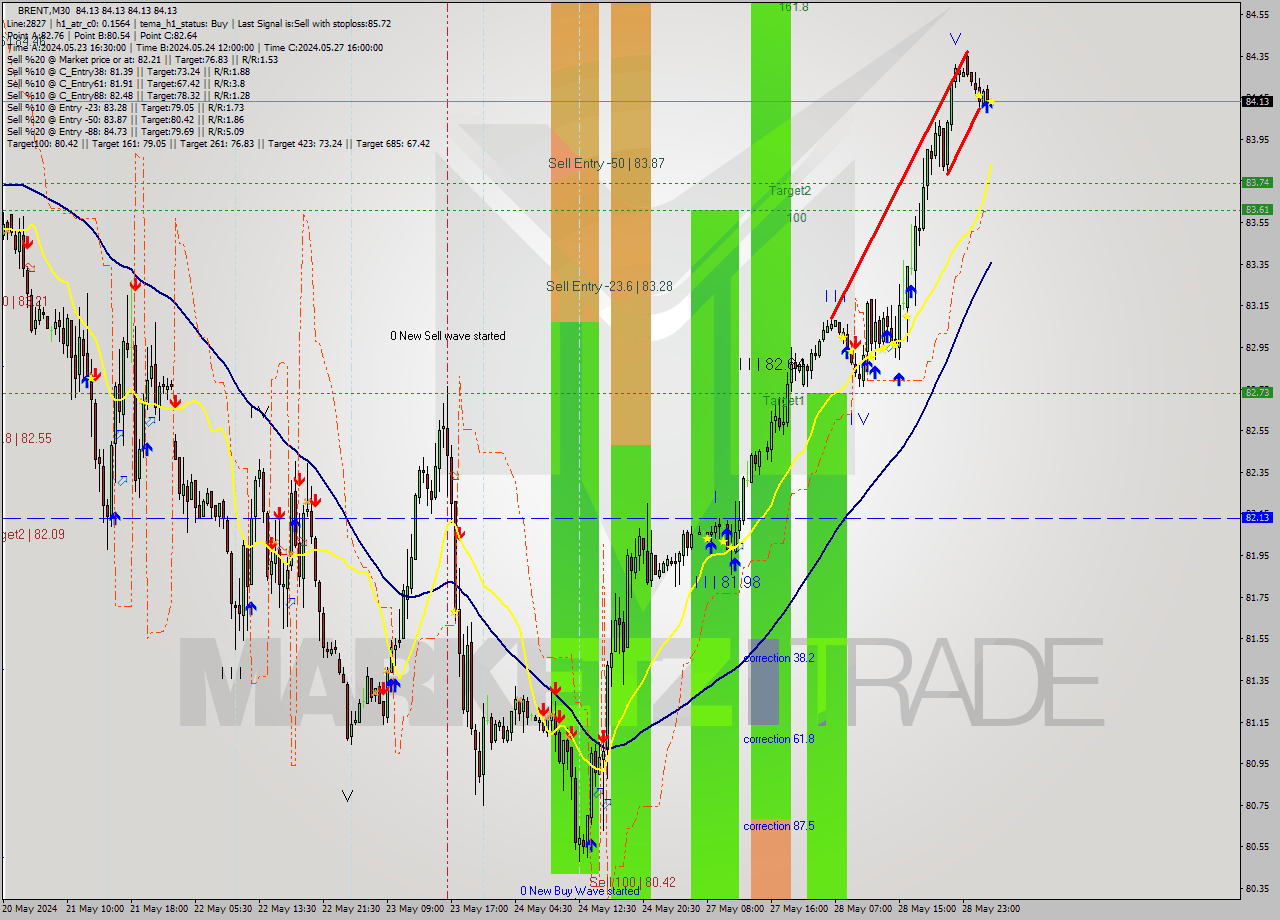Click the 'Target100: 80.42' targets line
1280x920 pixels.
(x=218, y=143)
